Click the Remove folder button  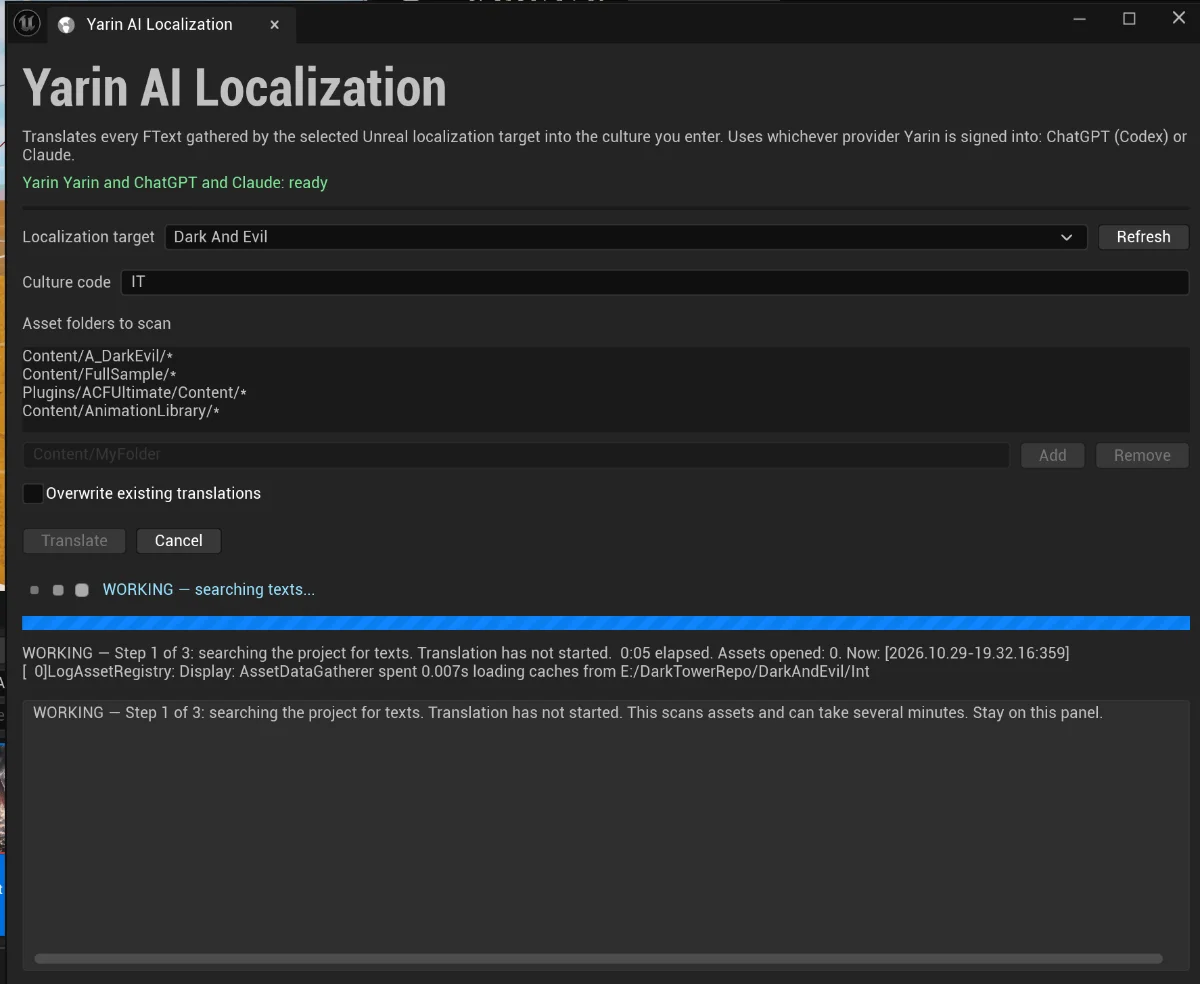coord(1142,455)
